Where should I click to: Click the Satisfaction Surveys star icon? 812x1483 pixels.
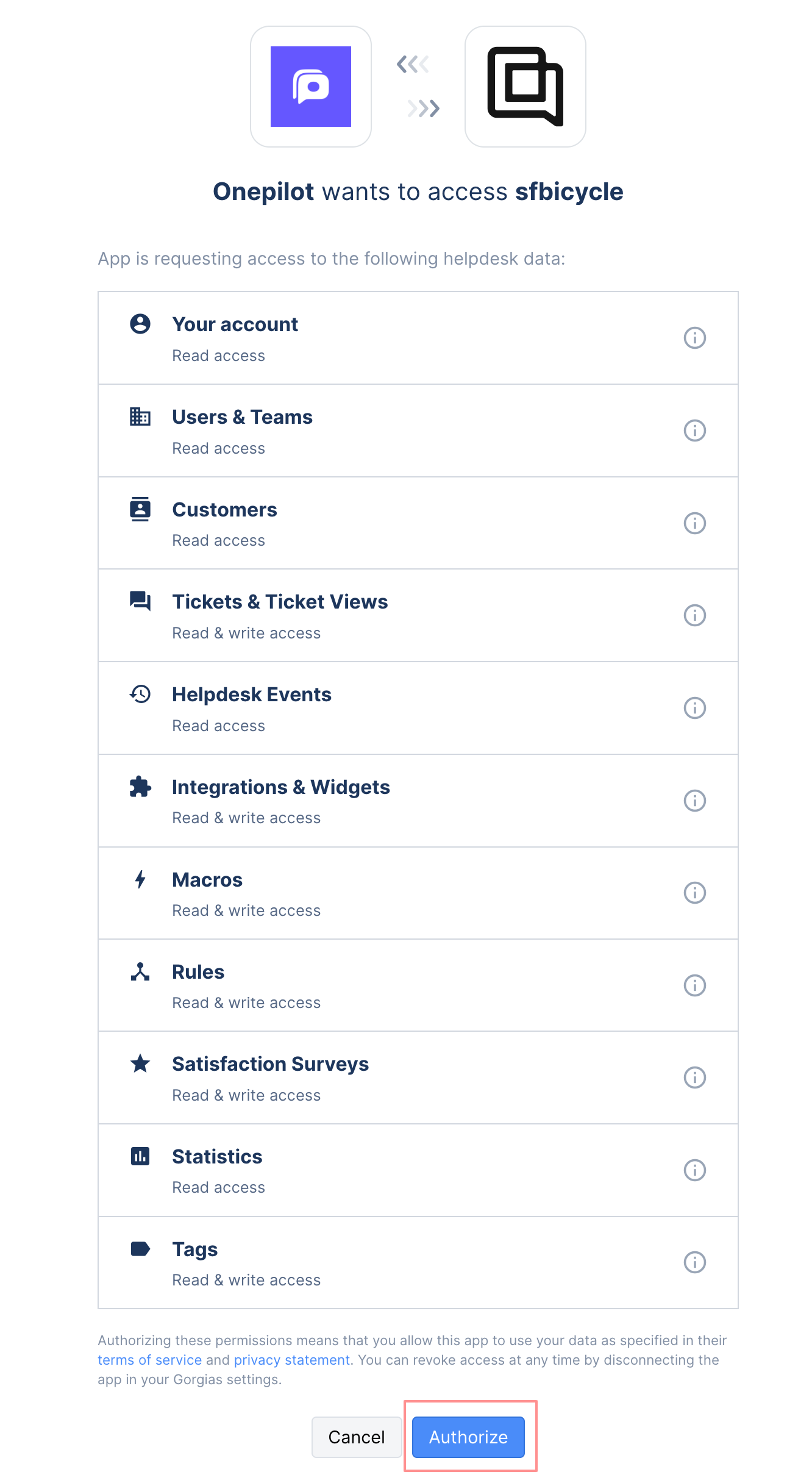click(x=140, y=1063)
